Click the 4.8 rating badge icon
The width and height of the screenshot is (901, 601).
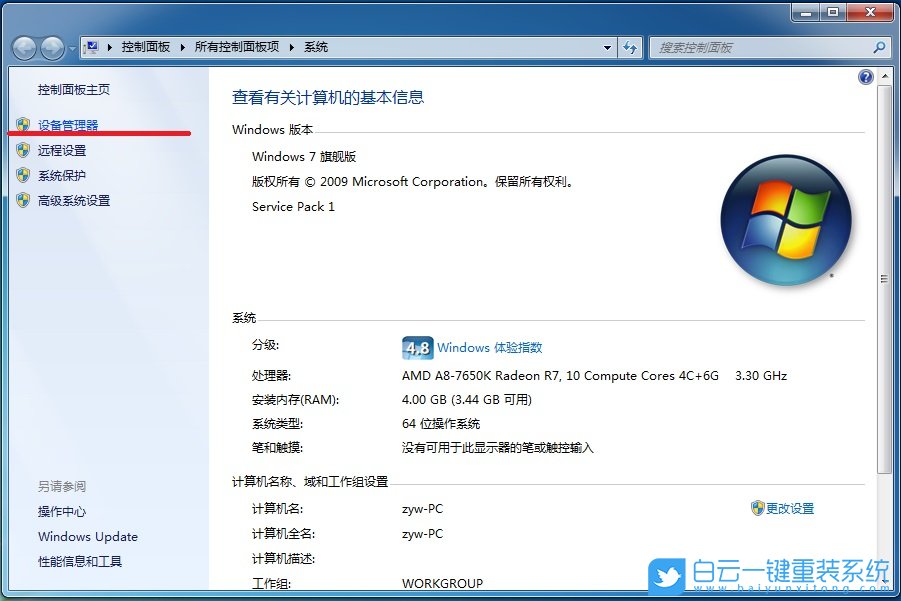tap(416, 348)
